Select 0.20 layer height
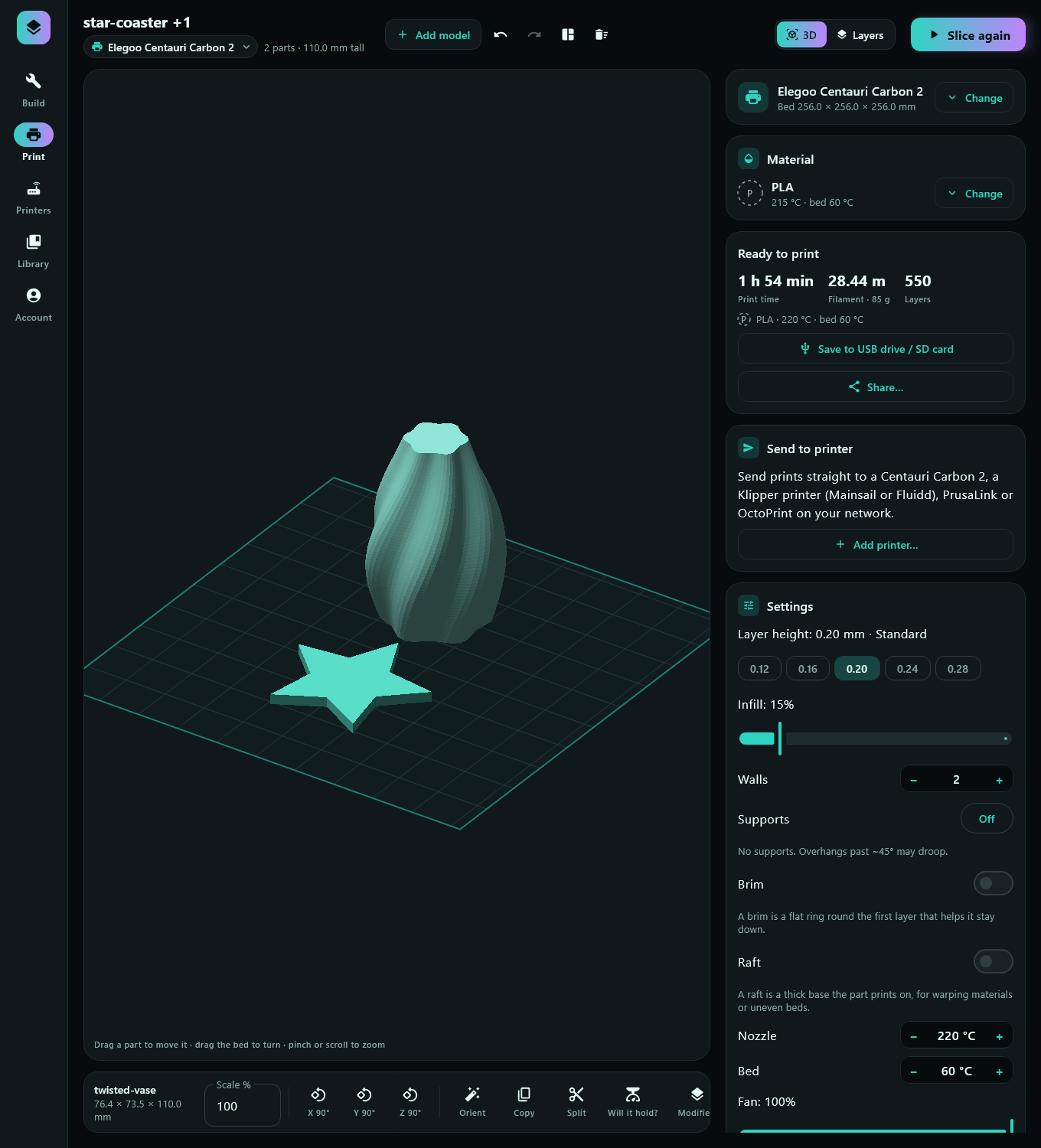Image resolution: width=1041 pixels, height=1148 pixels. pyautogui.click(x=857, y=668)
